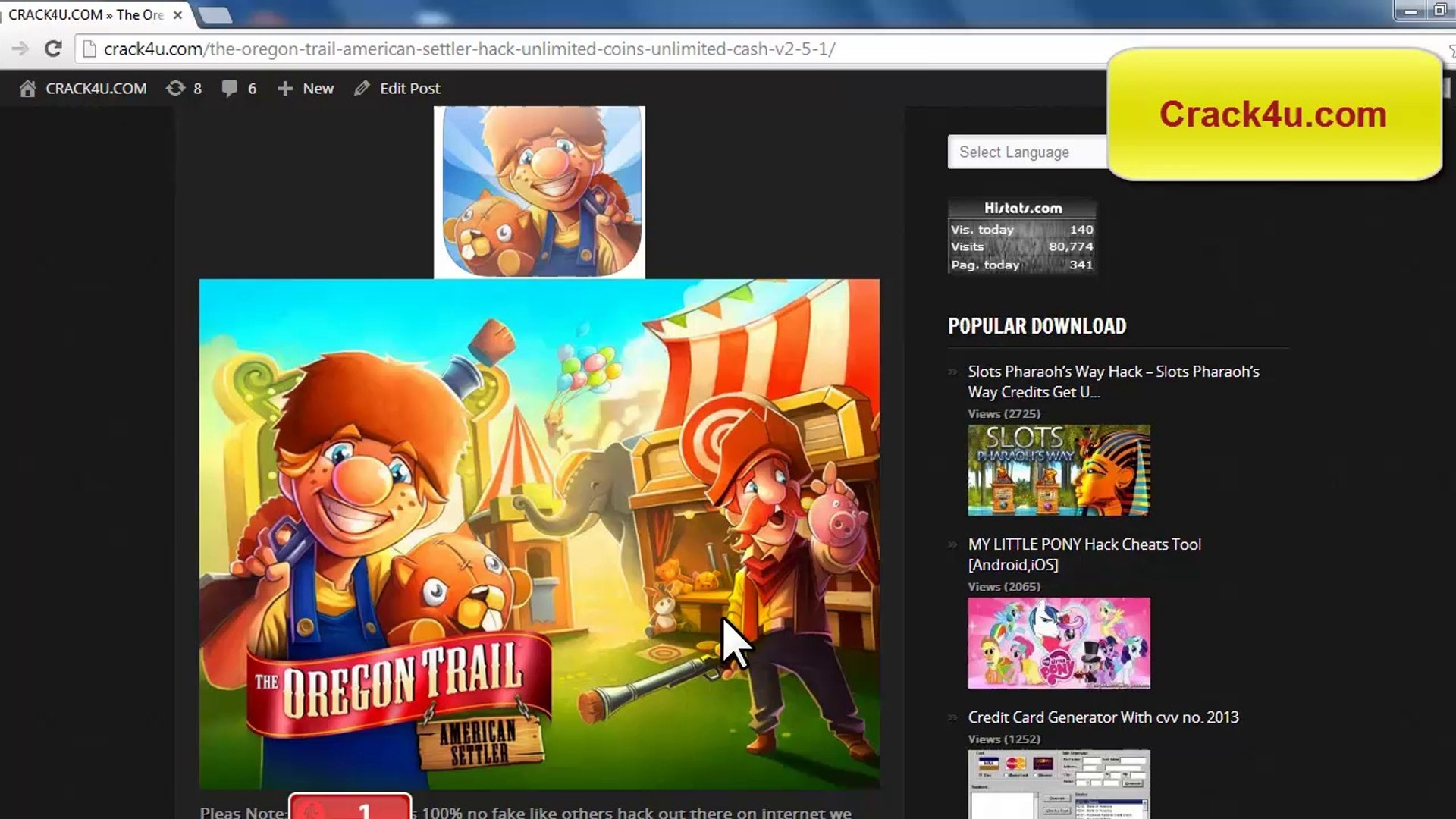The image size is (1456, 819).
Task: Click the Edit Post pencil icon
Action: (x=362, y=89)
